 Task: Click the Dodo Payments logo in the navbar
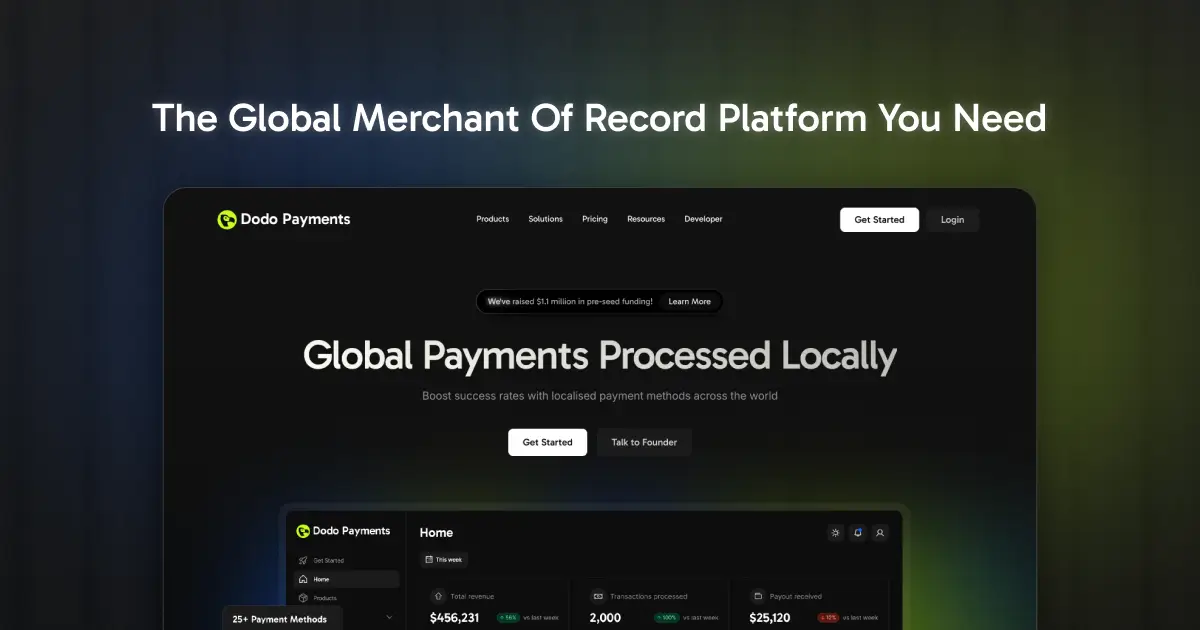[x=283, y=219]
